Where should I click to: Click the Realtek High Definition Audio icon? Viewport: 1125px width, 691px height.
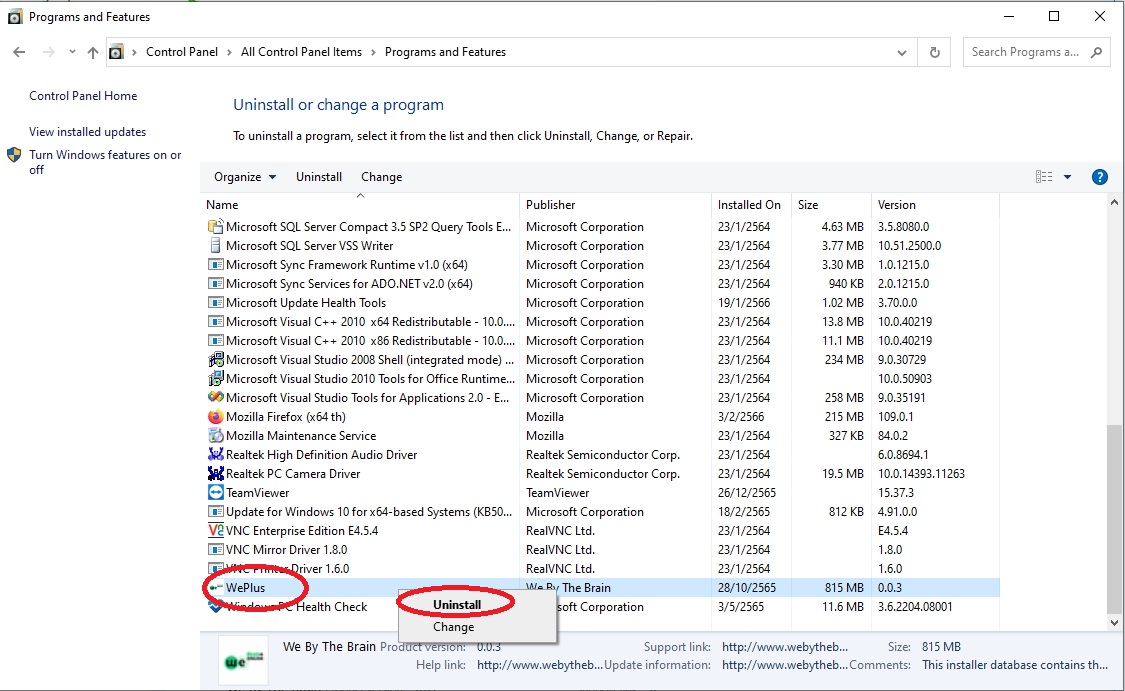[215, 455]
